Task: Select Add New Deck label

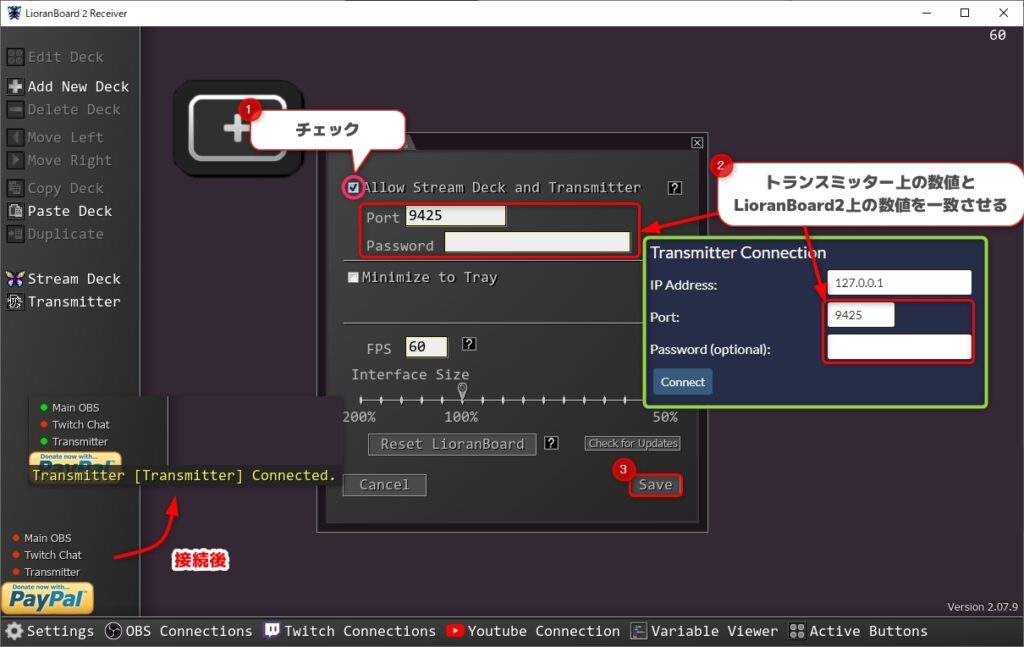Action: tap(78, 86)
